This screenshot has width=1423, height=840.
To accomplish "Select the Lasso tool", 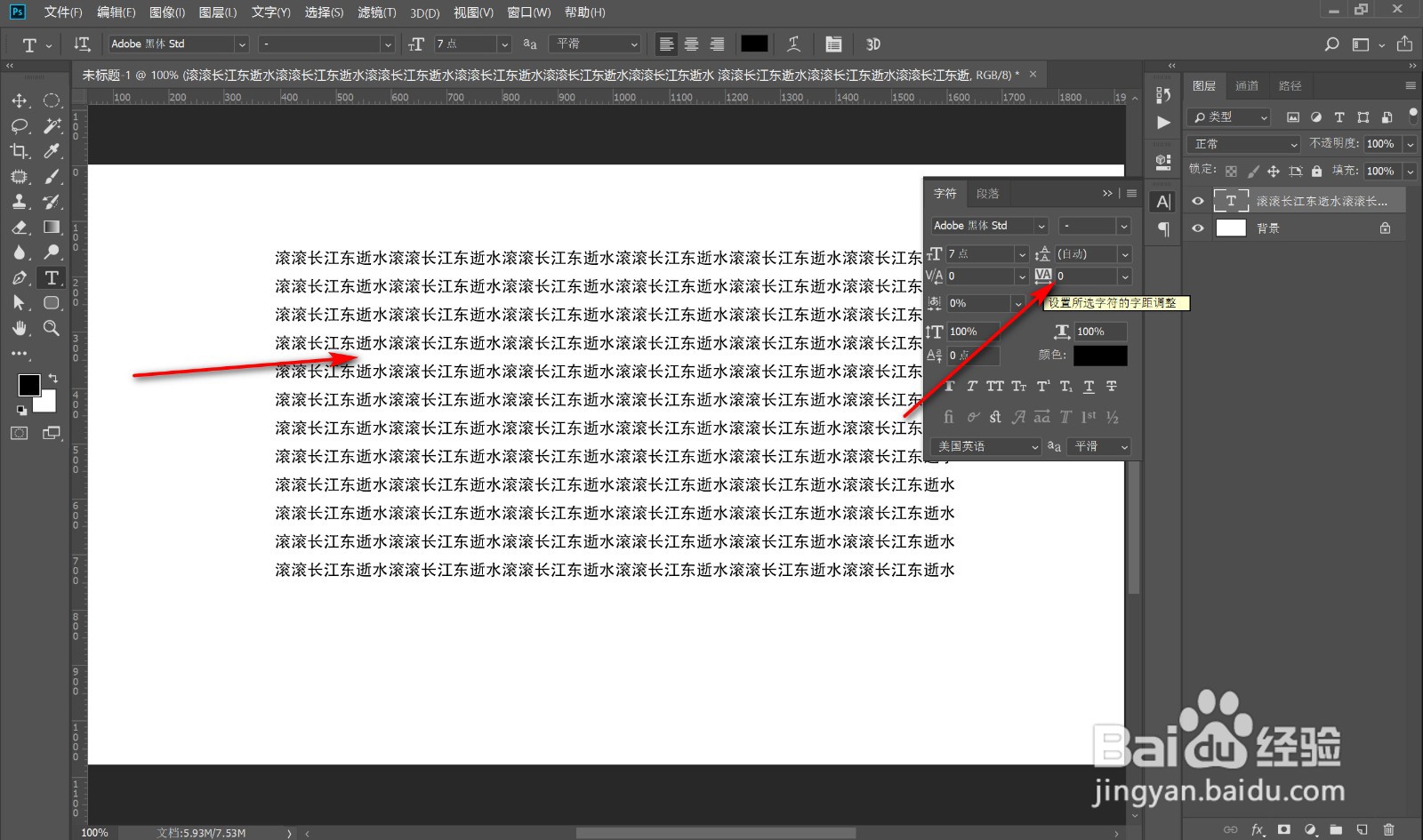I will [x=20, y=125].
